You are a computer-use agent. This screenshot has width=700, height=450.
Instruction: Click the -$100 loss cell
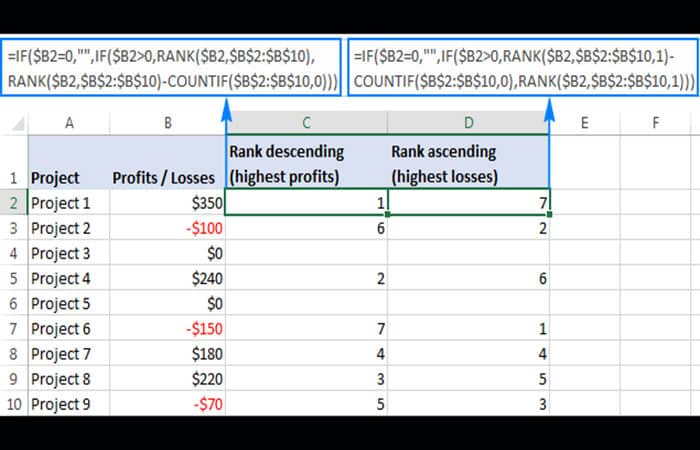[167, 228]
